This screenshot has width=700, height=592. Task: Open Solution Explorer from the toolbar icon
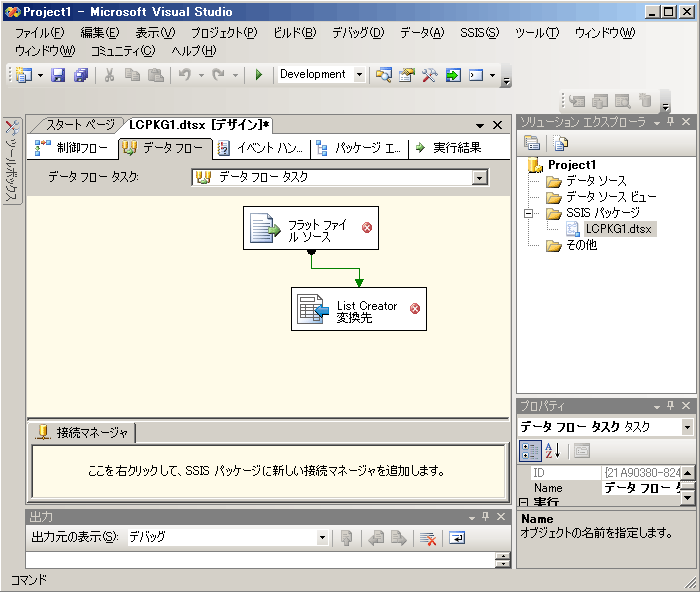[x=383, y=75]
